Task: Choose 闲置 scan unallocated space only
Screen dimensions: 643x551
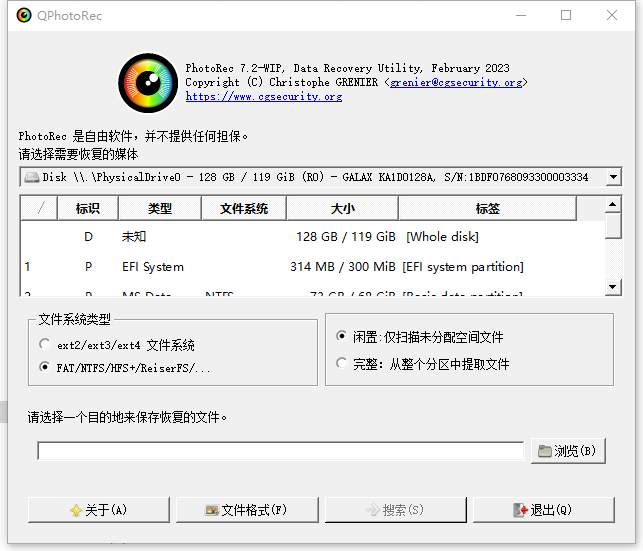Action: (342, 337)
